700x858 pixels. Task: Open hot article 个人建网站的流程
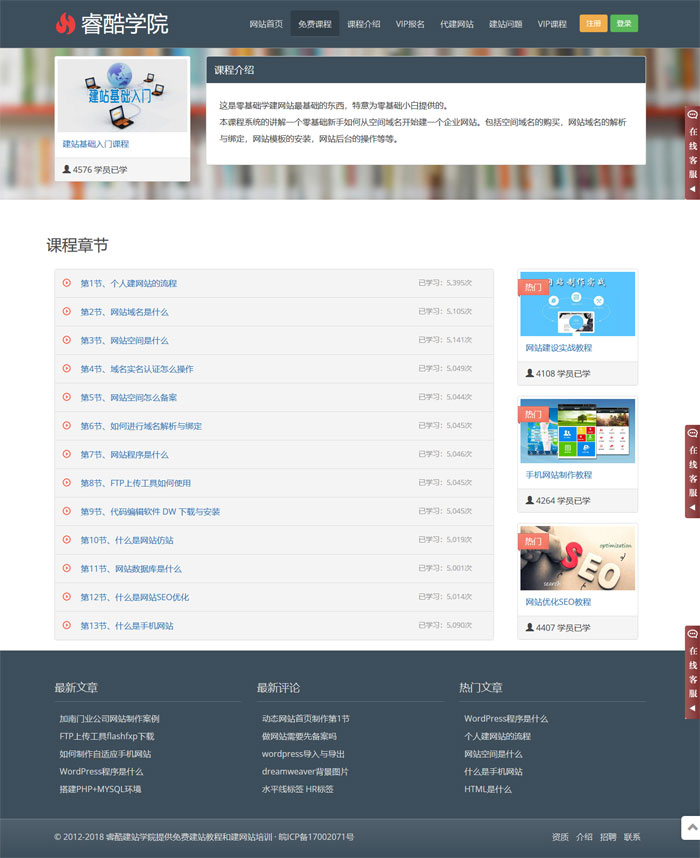pyautogui.click(x=497, y=736)
